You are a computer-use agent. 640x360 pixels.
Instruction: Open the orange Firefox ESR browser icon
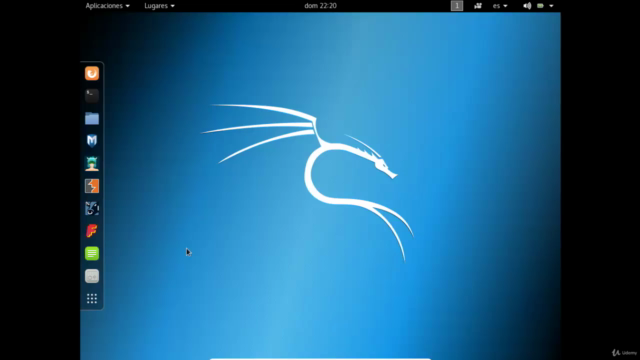[x=92, y=73]
